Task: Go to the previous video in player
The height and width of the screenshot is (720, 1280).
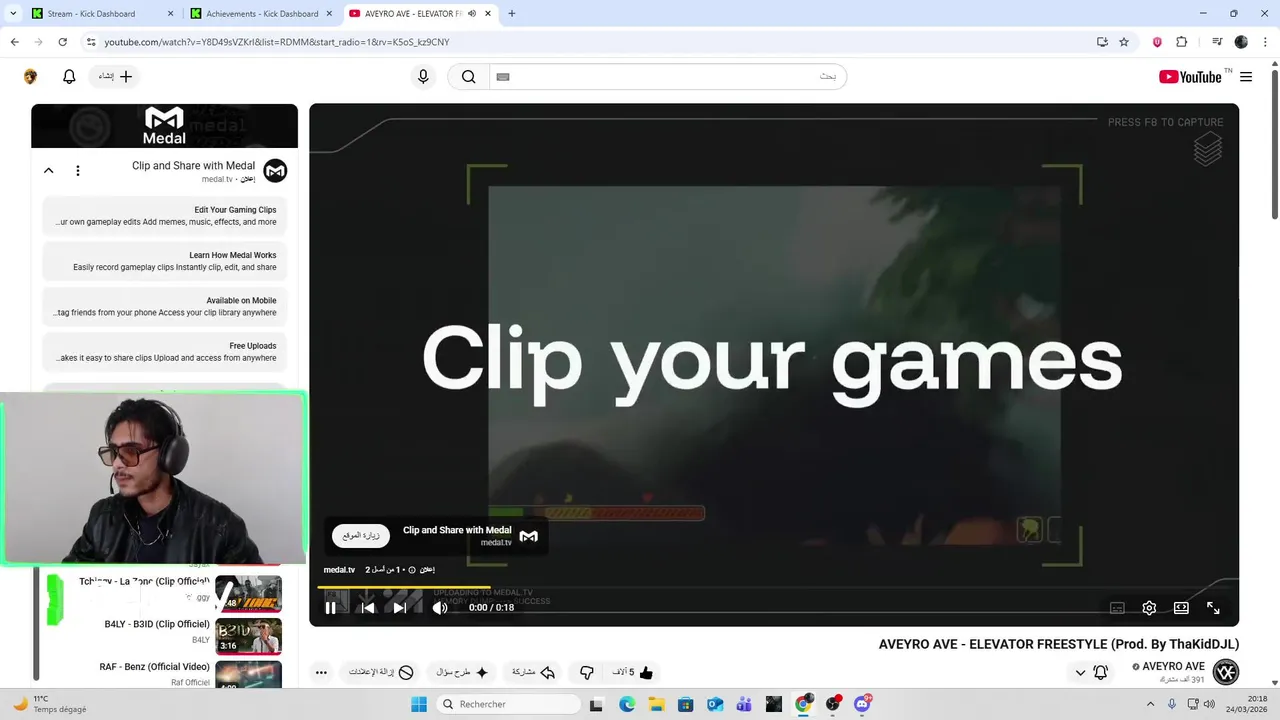Action: [x=367, y=608]
